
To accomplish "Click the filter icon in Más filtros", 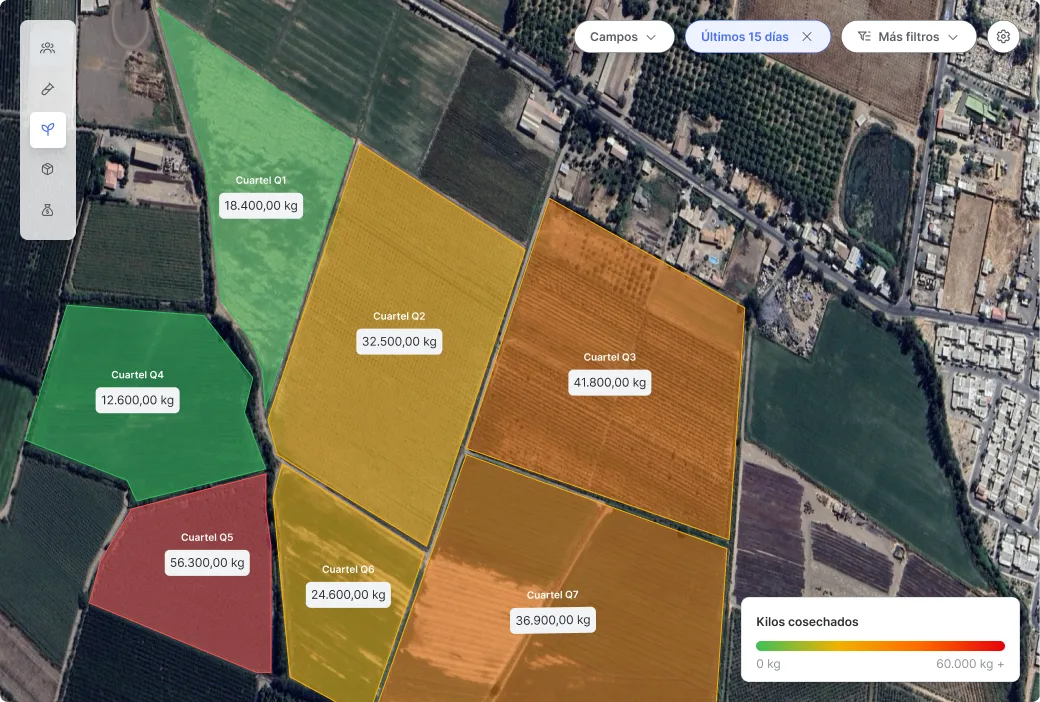I will pos(864,36).
